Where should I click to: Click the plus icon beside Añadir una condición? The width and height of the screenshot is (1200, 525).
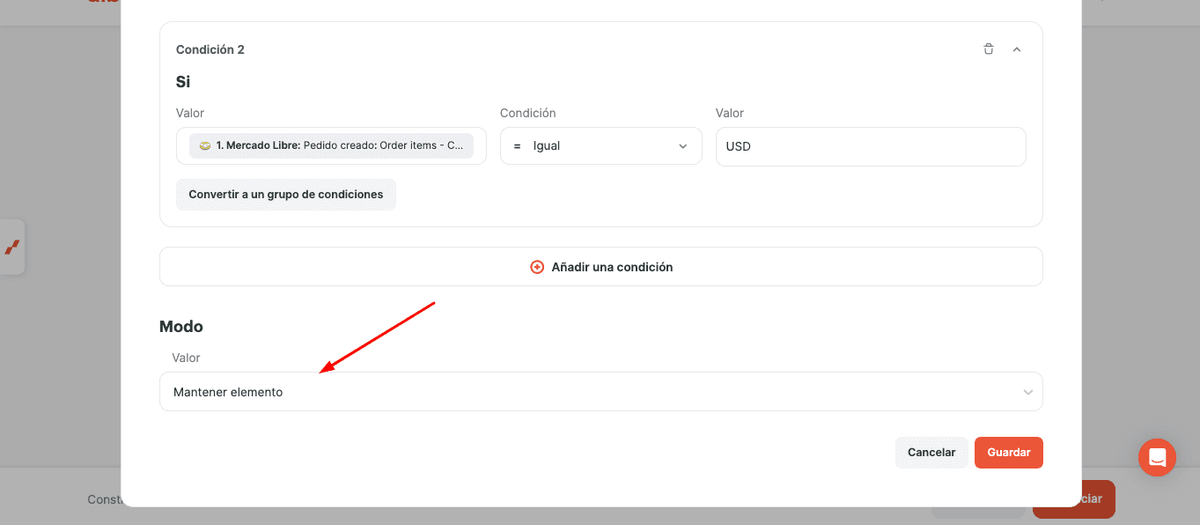coord(537,267)
